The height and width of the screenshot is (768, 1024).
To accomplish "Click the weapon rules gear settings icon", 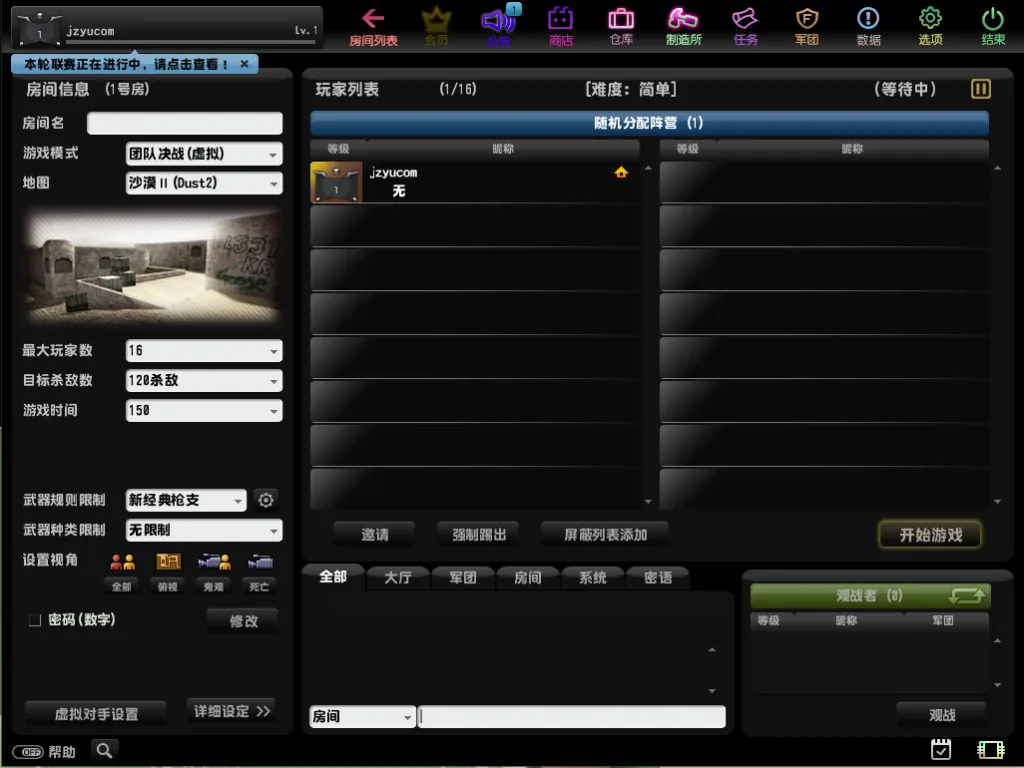I will pos(265,500).
